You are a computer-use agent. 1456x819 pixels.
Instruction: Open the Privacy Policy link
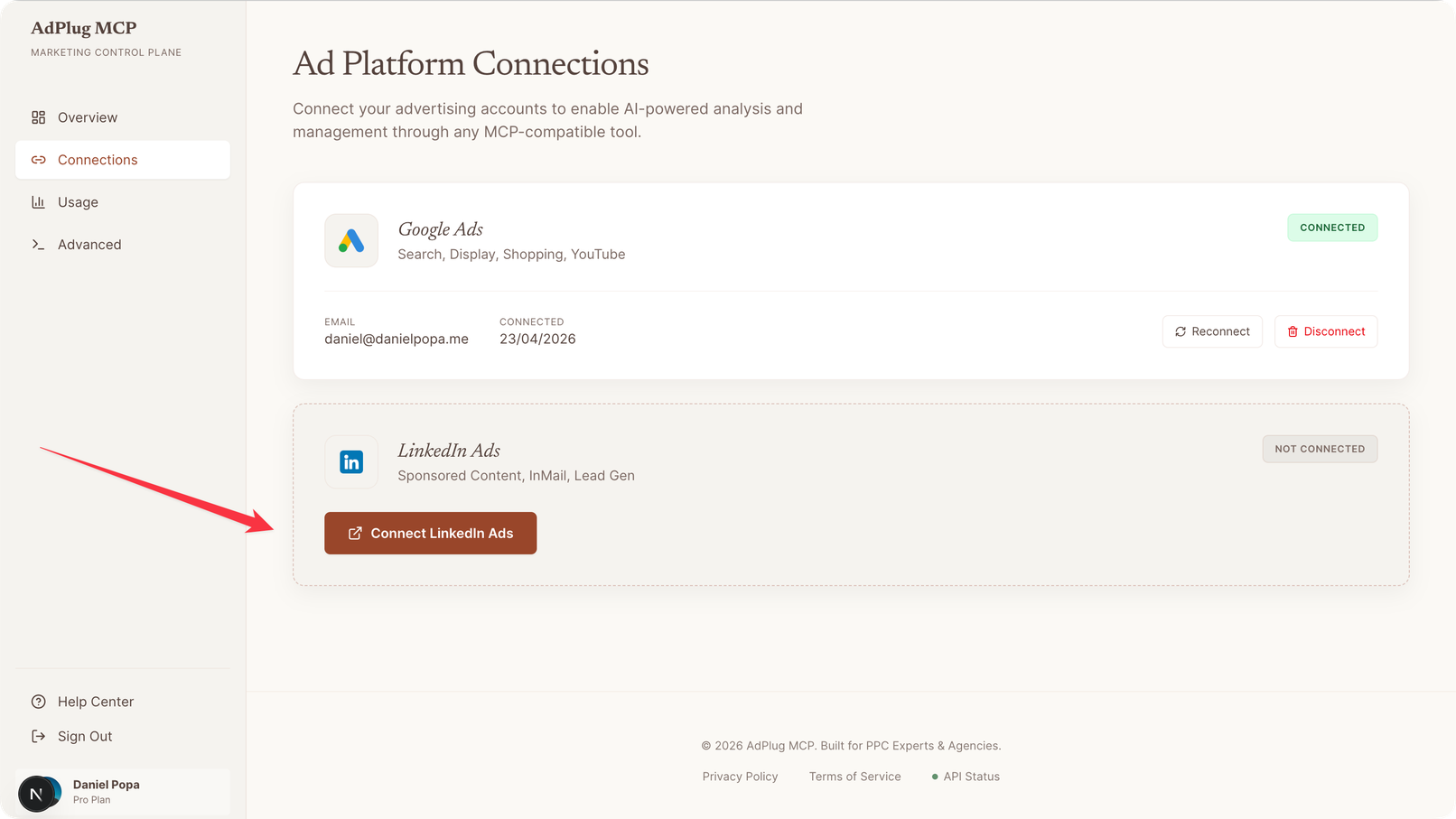[740, 777]
